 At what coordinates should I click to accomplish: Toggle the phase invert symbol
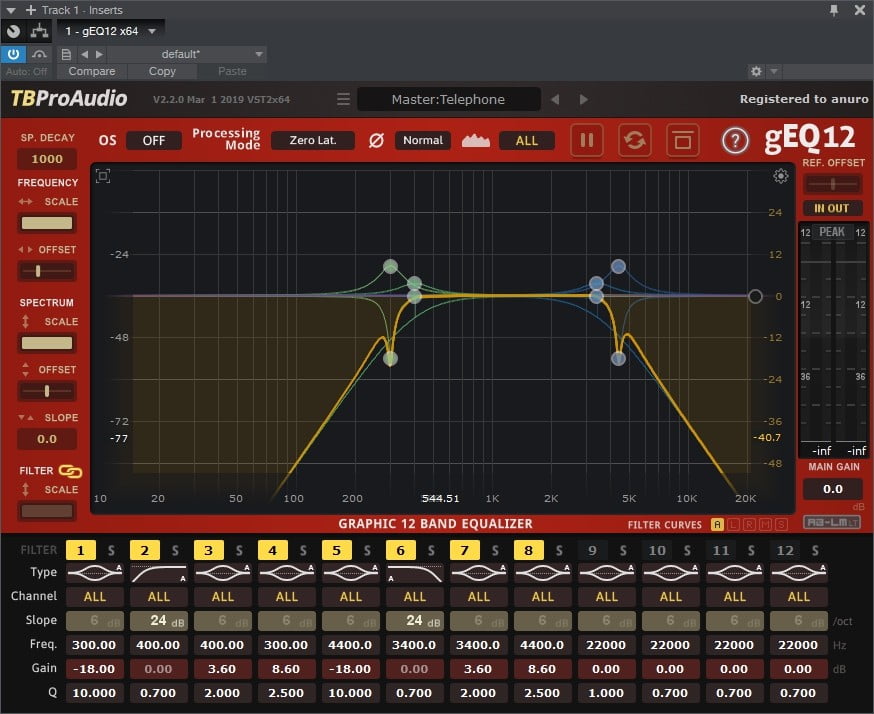(376, 140)
